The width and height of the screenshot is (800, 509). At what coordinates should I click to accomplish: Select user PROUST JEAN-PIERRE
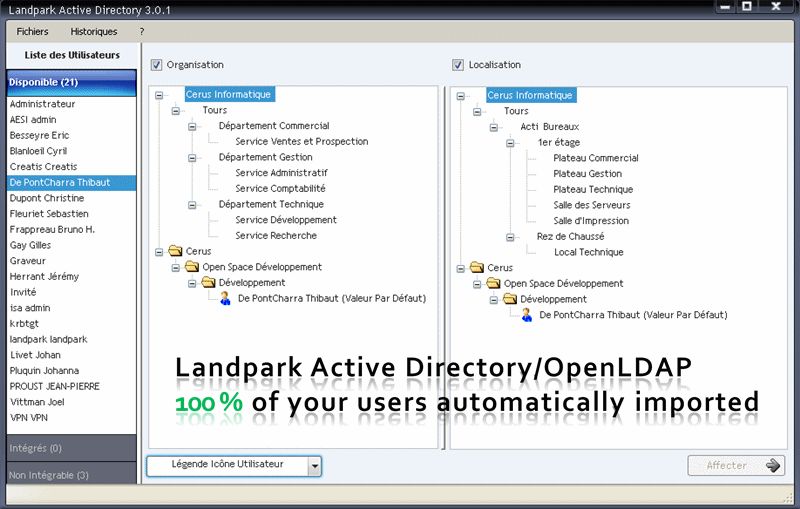[x=55, y=387]
